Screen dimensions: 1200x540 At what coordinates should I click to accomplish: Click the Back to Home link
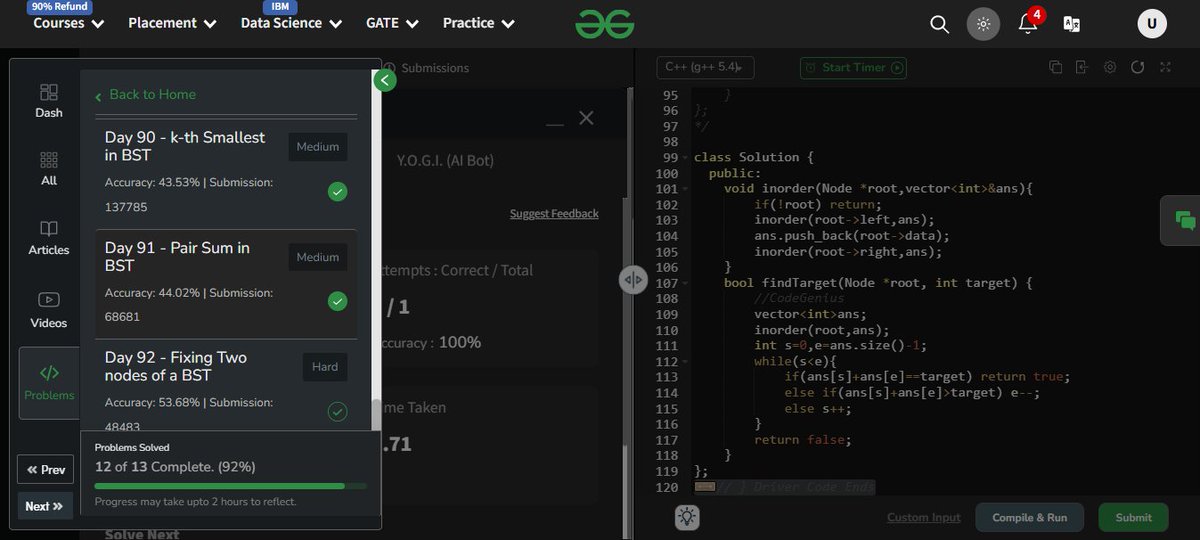pyautogui.click(x=145, y=94)
